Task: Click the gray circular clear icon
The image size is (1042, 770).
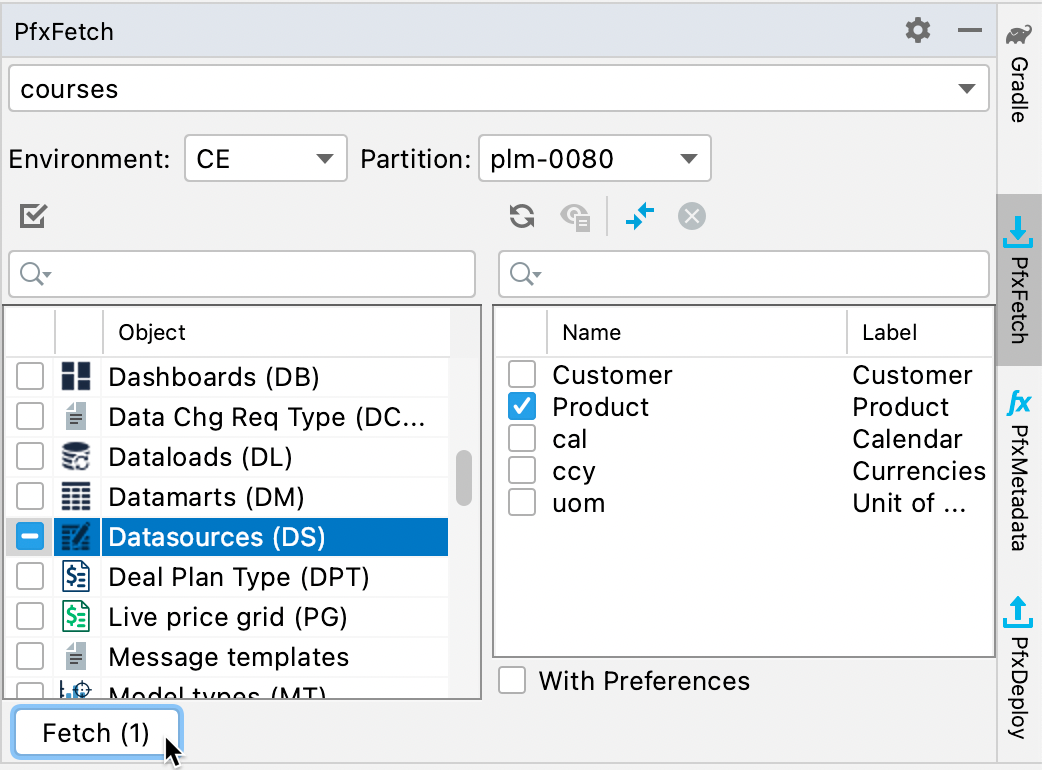Action: tap(691, 216)
